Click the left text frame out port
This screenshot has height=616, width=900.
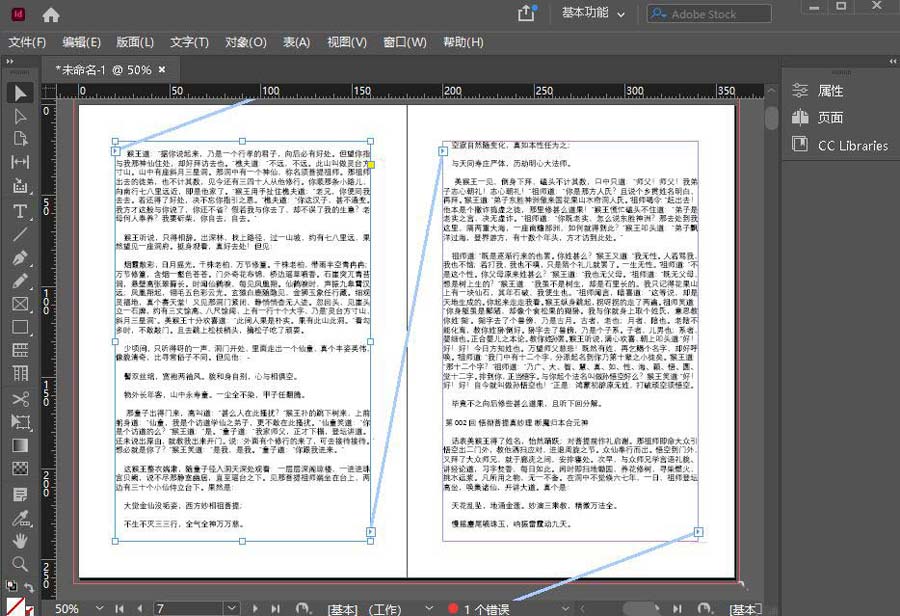(x=371, y=532)
